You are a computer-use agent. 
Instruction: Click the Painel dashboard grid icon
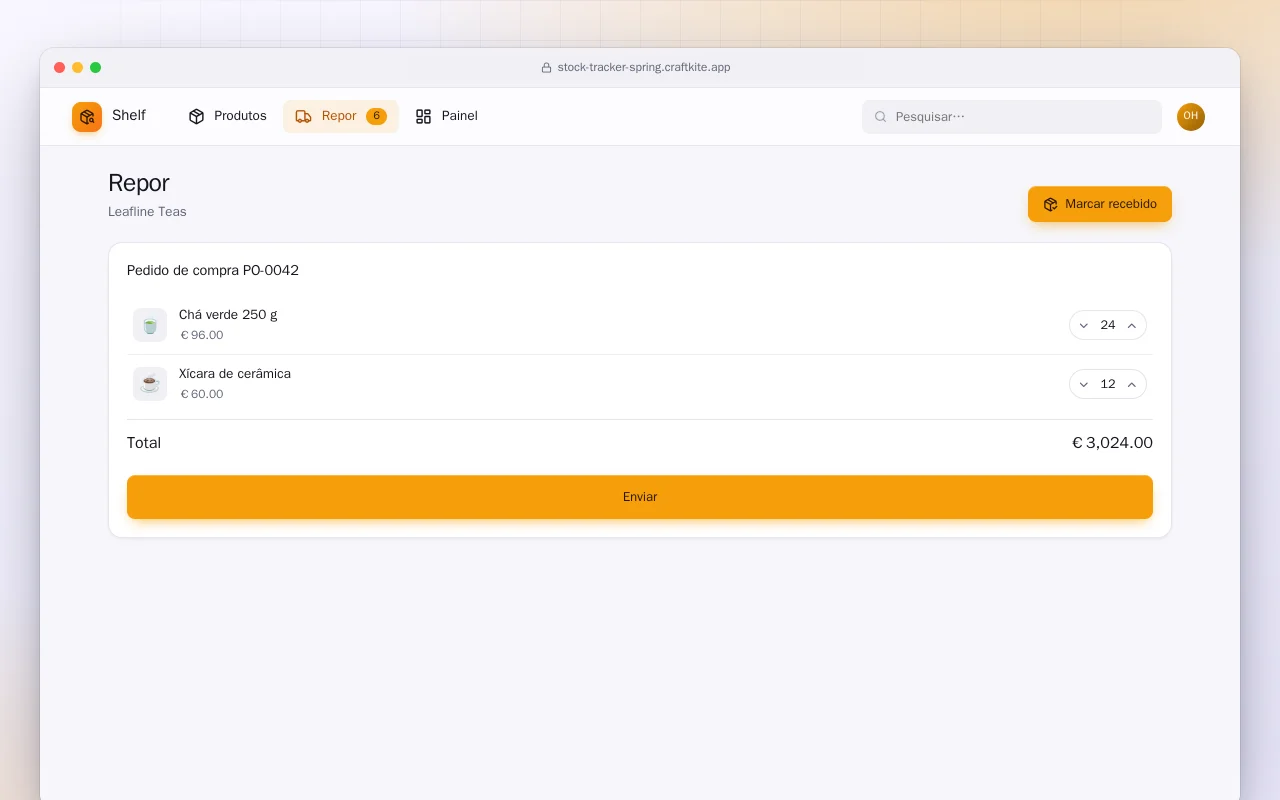pos(423,116)
